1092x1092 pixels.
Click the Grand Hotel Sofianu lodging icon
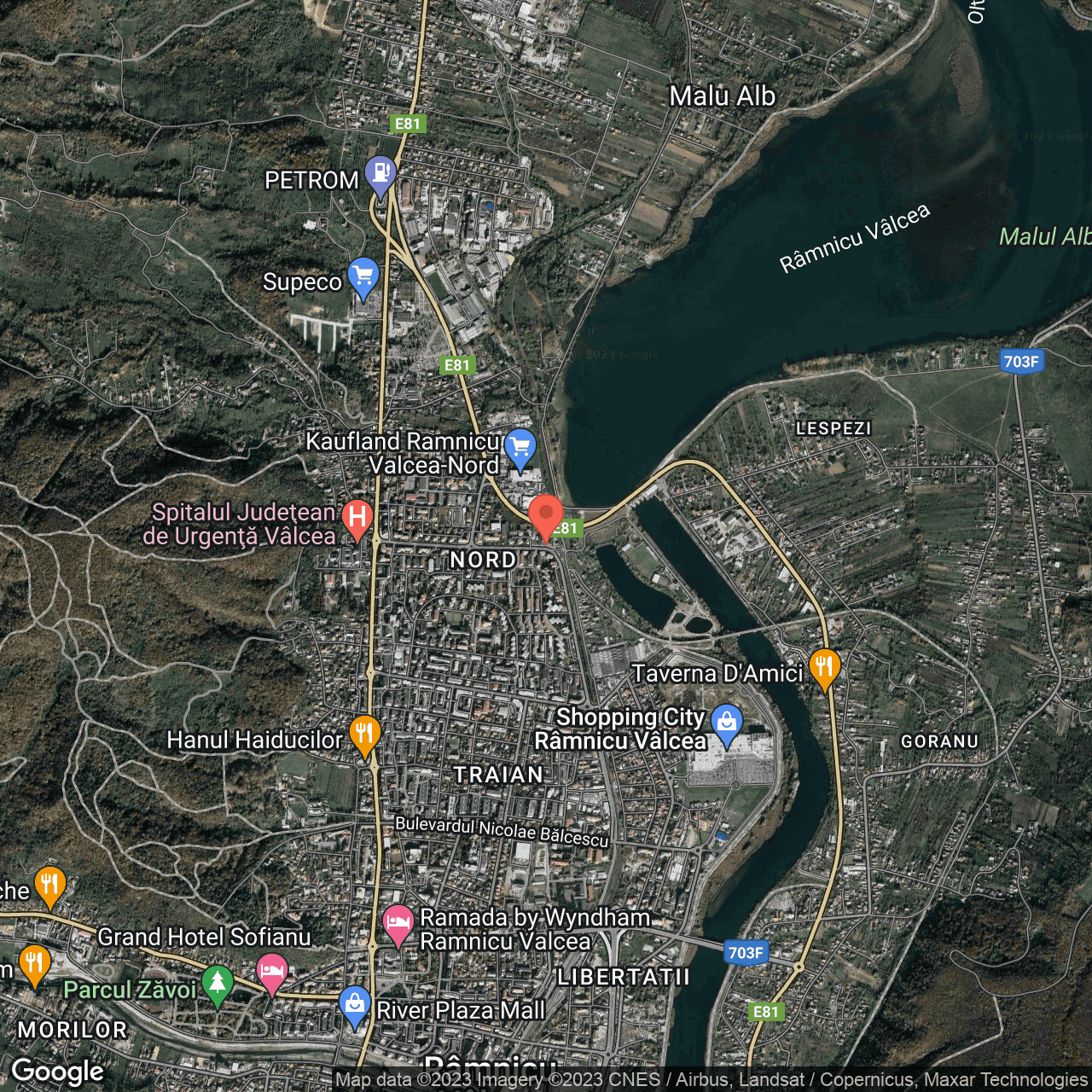point(273,972)
